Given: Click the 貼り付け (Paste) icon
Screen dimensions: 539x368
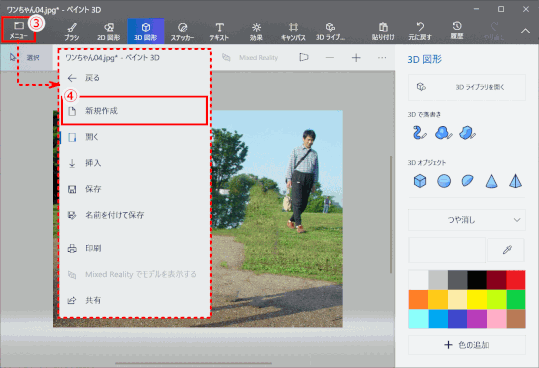Looking at the screenshot, I should point(383,31).
